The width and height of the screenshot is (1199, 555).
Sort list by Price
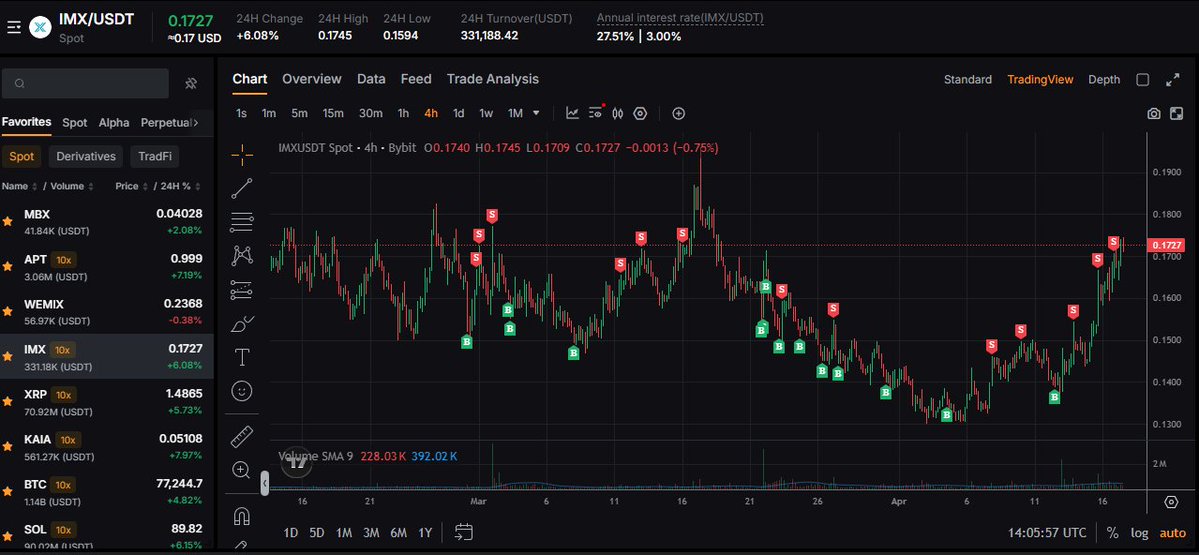[x=132, y=187]
